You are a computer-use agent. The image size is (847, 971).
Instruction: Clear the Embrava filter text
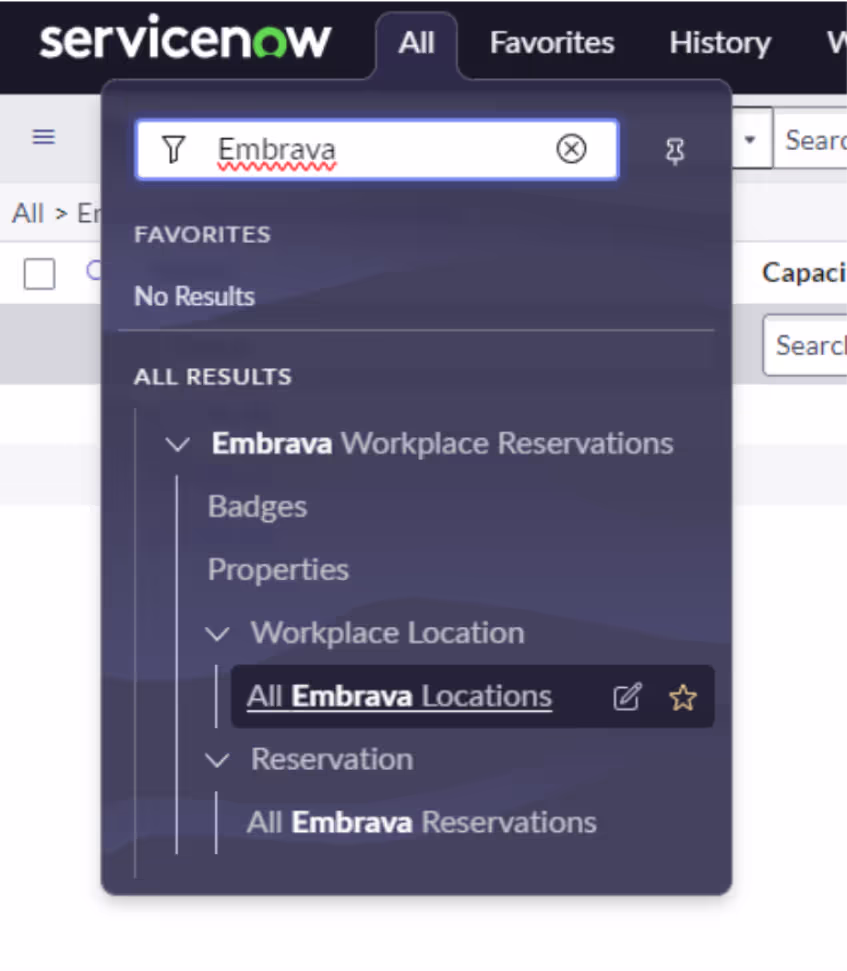pos(571,149)
